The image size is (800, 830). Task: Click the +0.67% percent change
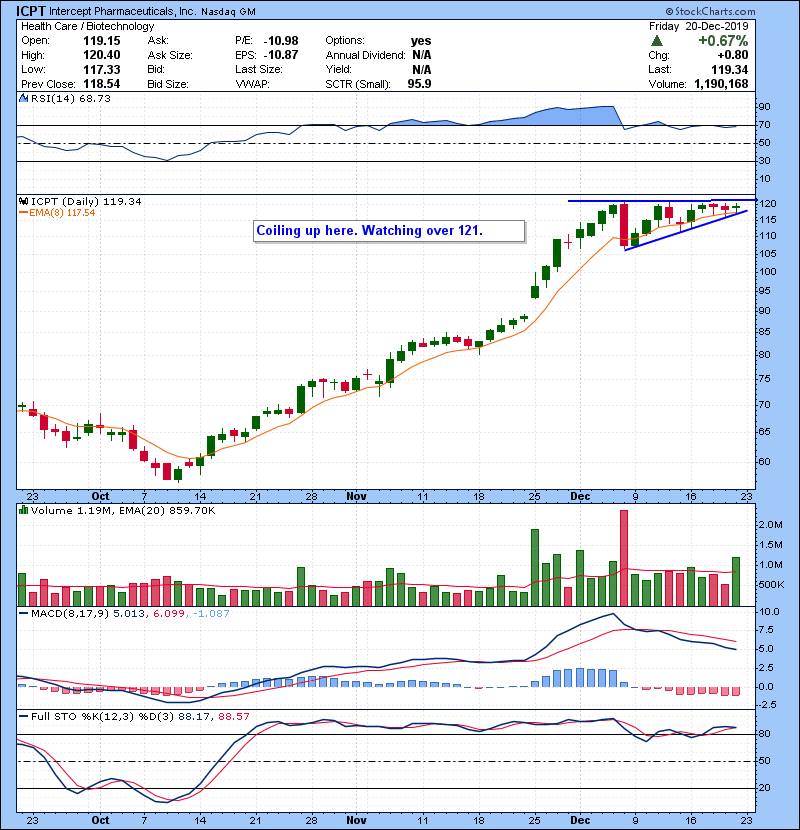[x=723, y=41]
